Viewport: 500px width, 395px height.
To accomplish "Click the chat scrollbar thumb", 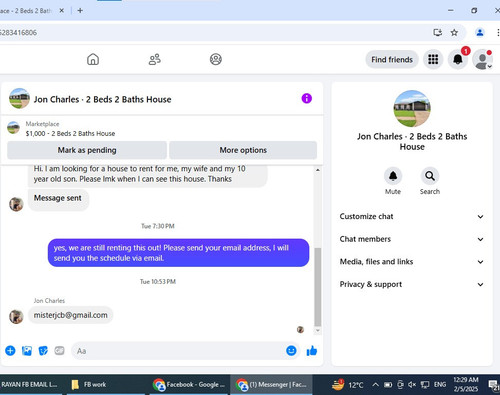I will tap(318, 287).
